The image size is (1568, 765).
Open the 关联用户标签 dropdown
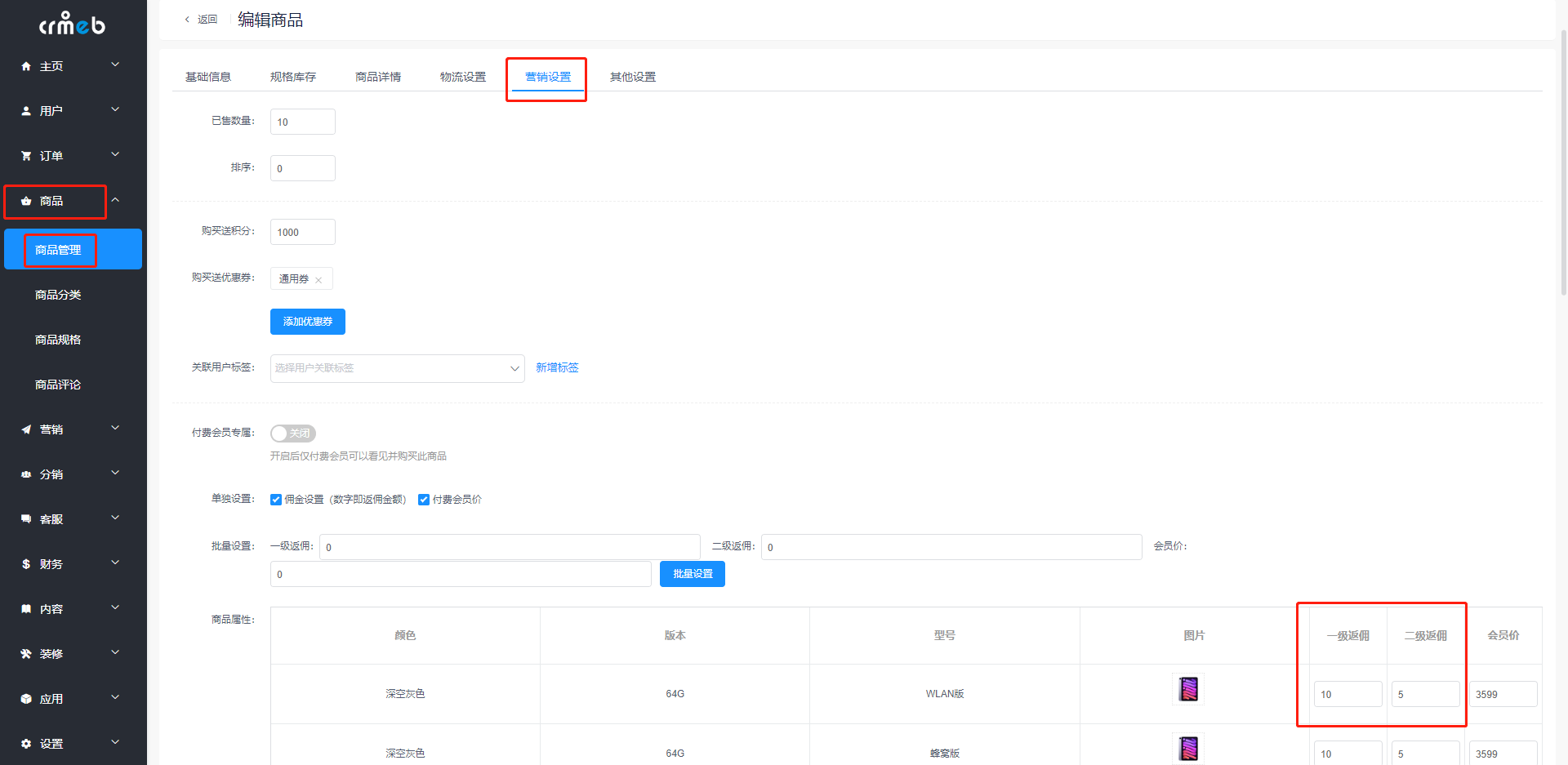(x=398, y=368)
